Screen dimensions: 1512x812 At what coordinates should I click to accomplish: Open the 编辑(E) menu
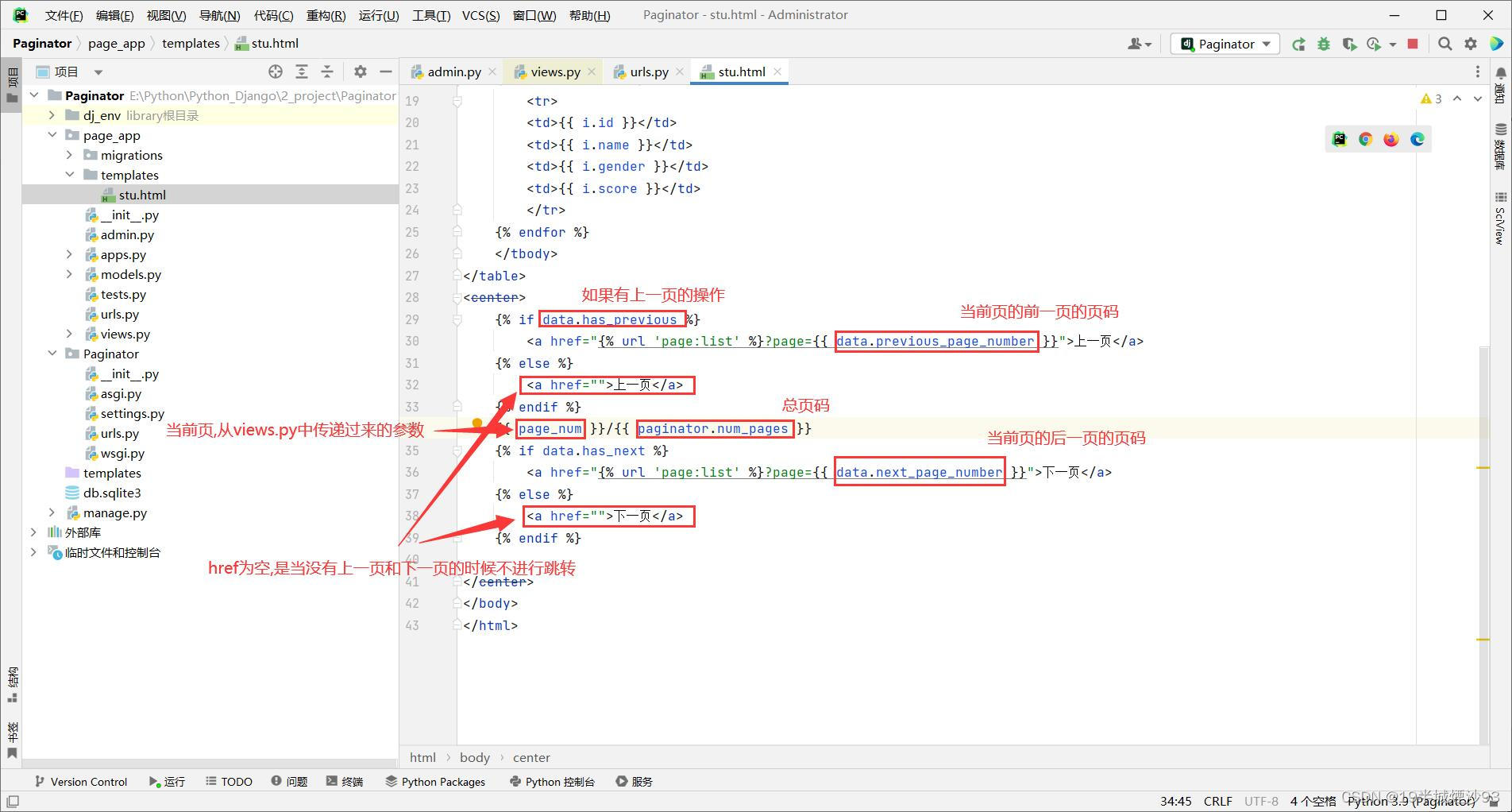click(x=114, y=15)
